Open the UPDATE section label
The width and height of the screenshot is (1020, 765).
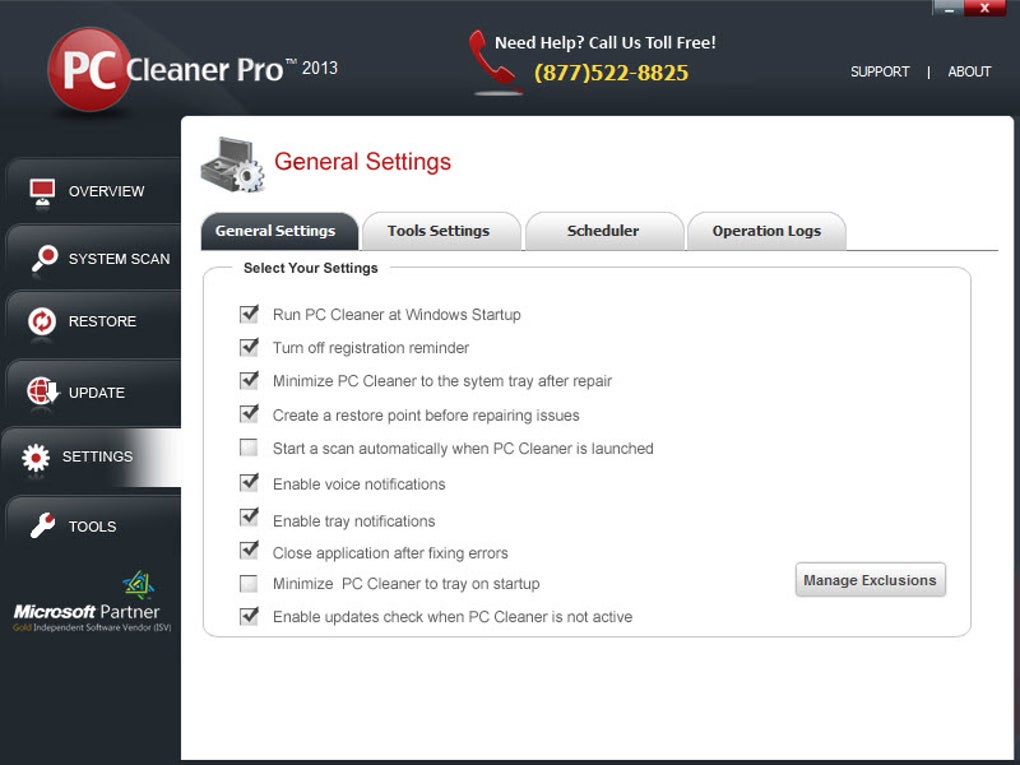(96, 393)
